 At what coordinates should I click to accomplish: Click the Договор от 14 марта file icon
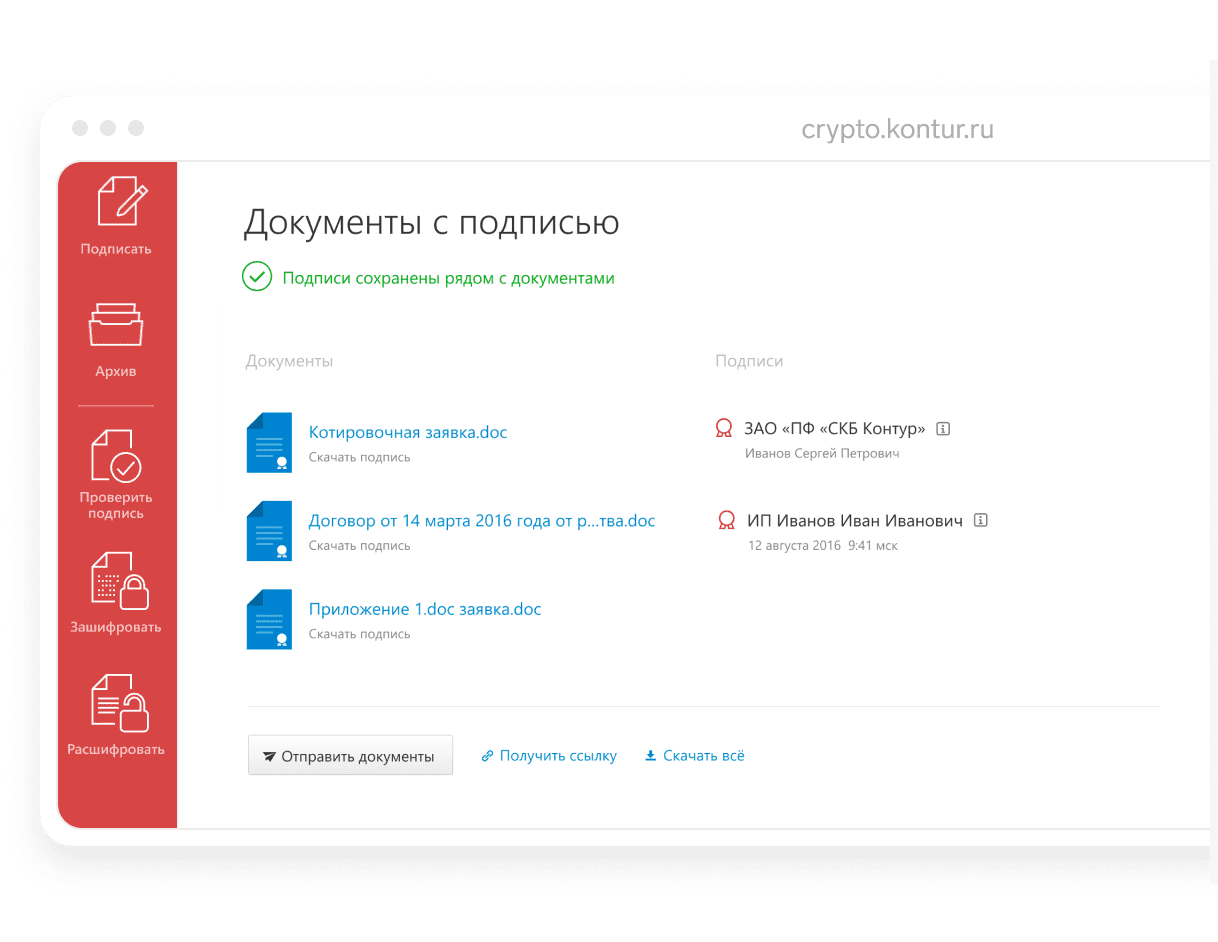pos(269,531)
